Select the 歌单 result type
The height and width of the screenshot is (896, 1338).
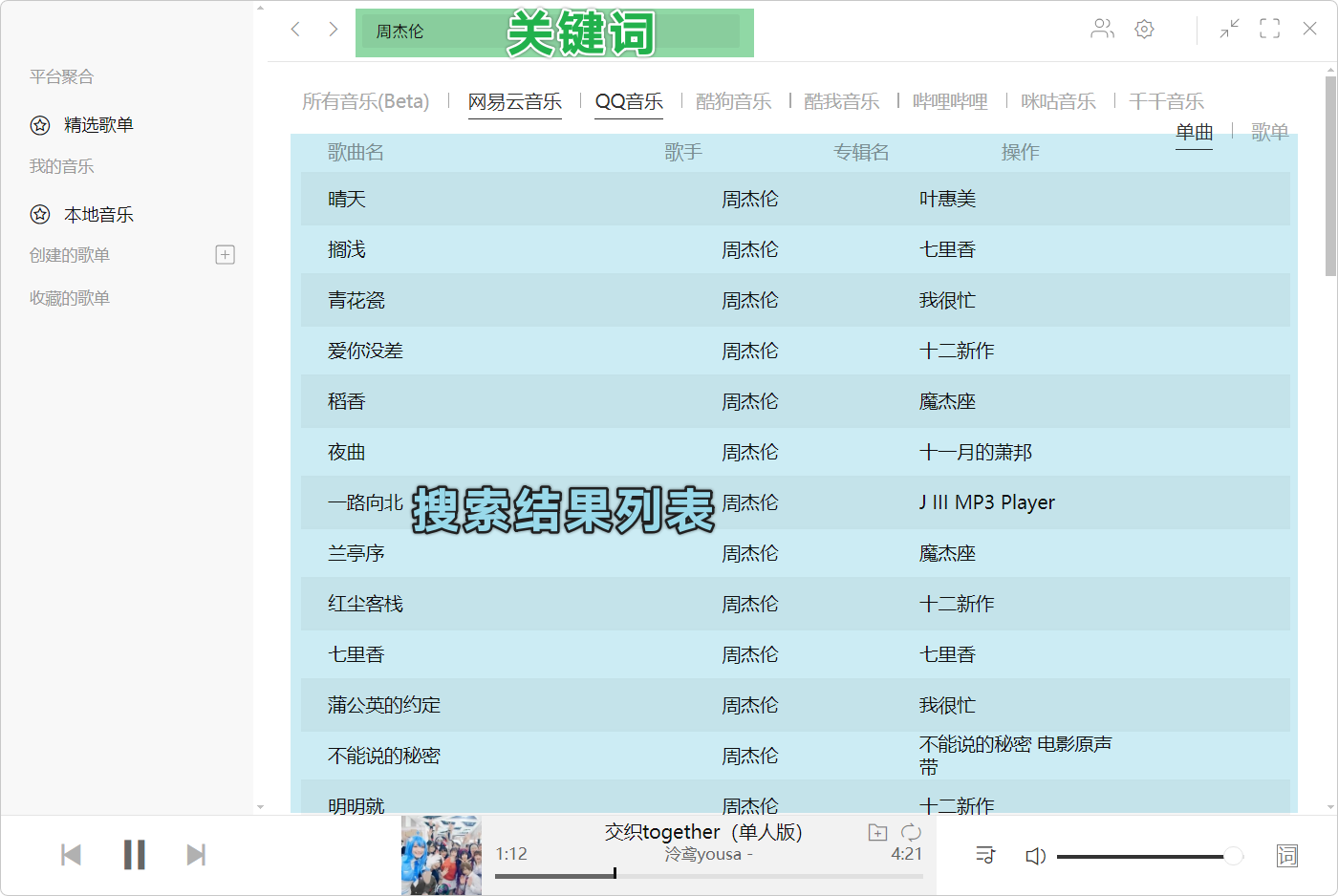(x=1270, y=132)
